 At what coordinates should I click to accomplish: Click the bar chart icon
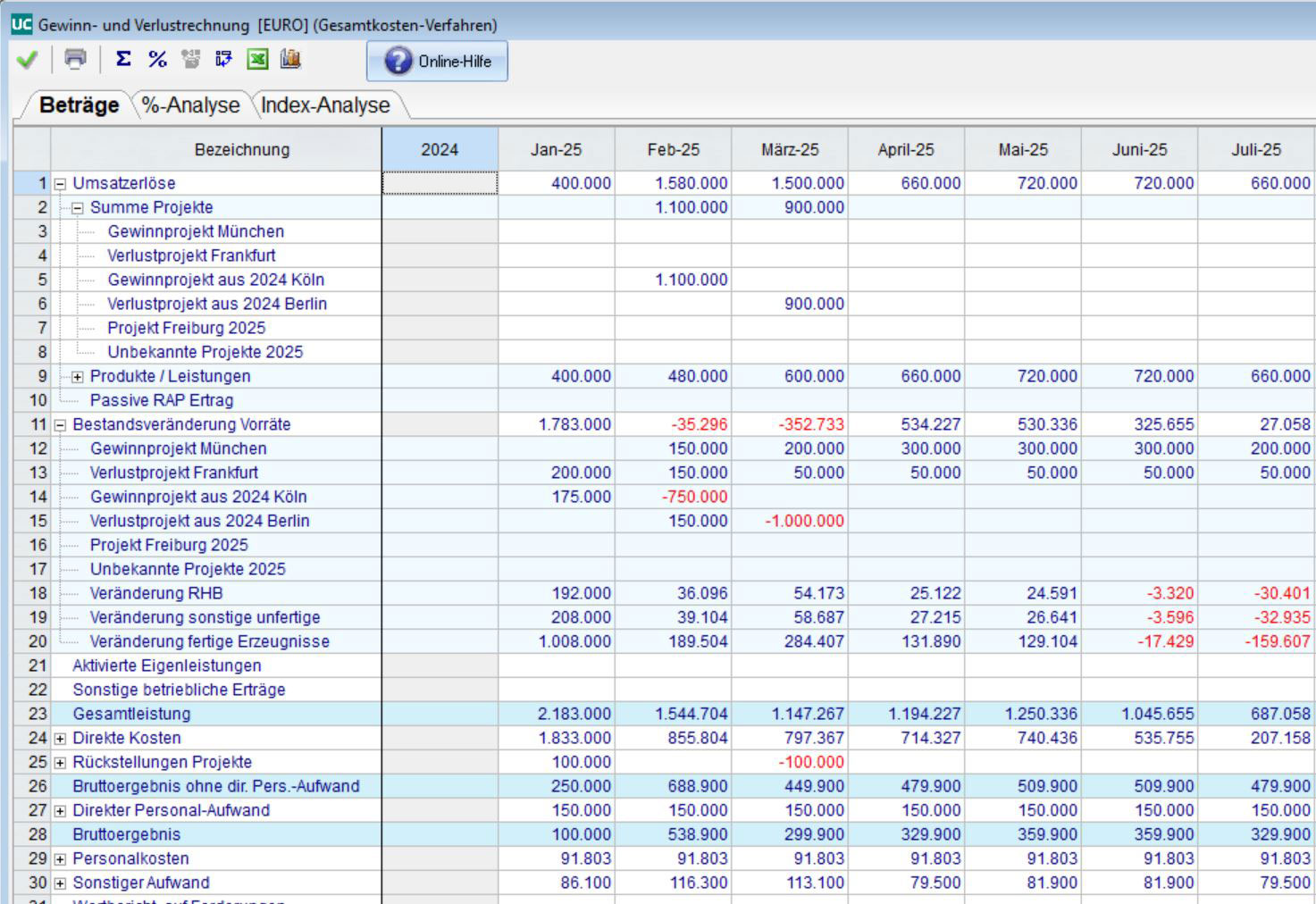point(290,60)
